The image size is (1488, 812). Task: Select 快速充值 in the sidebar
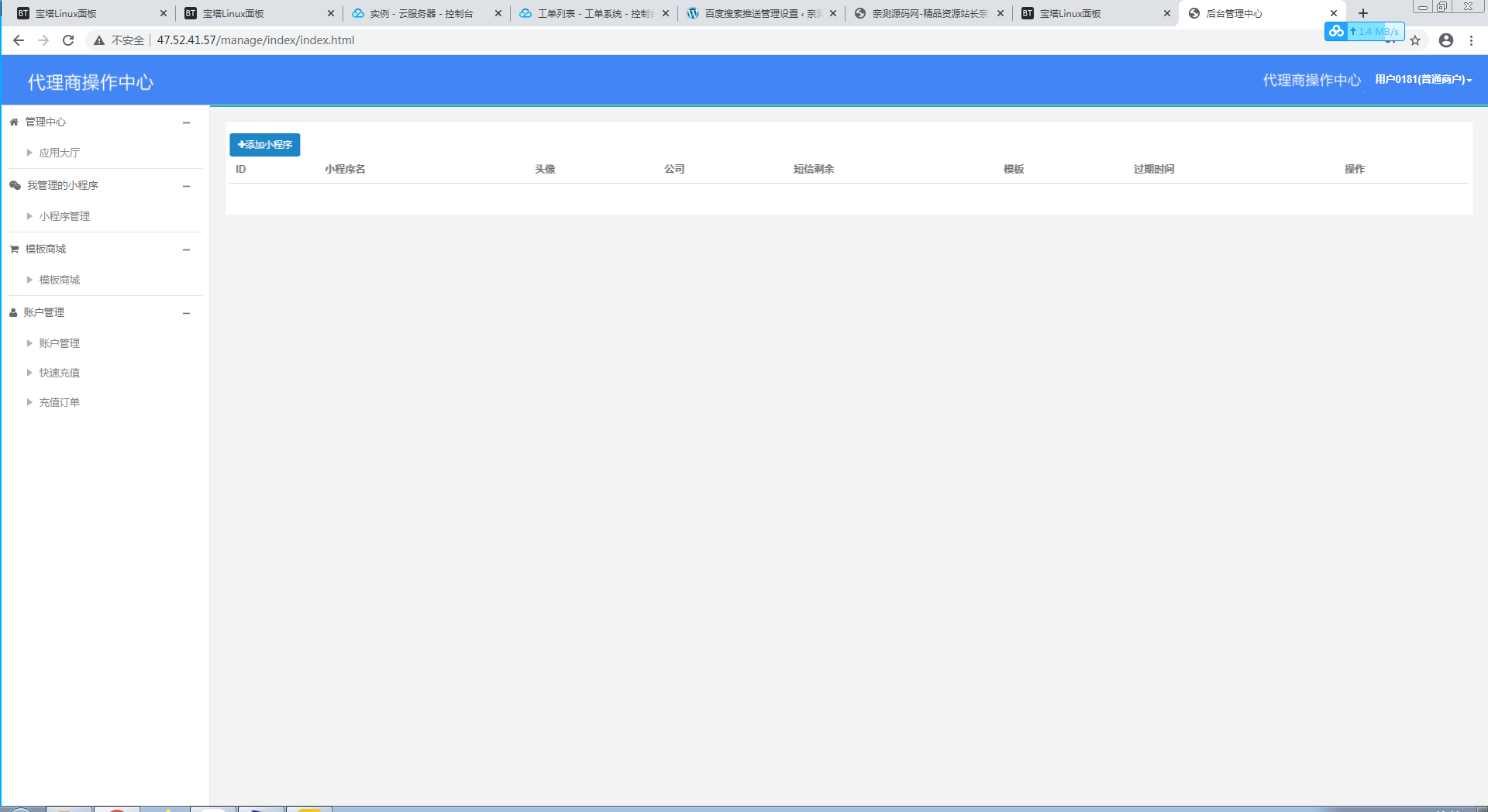point(60,373)
